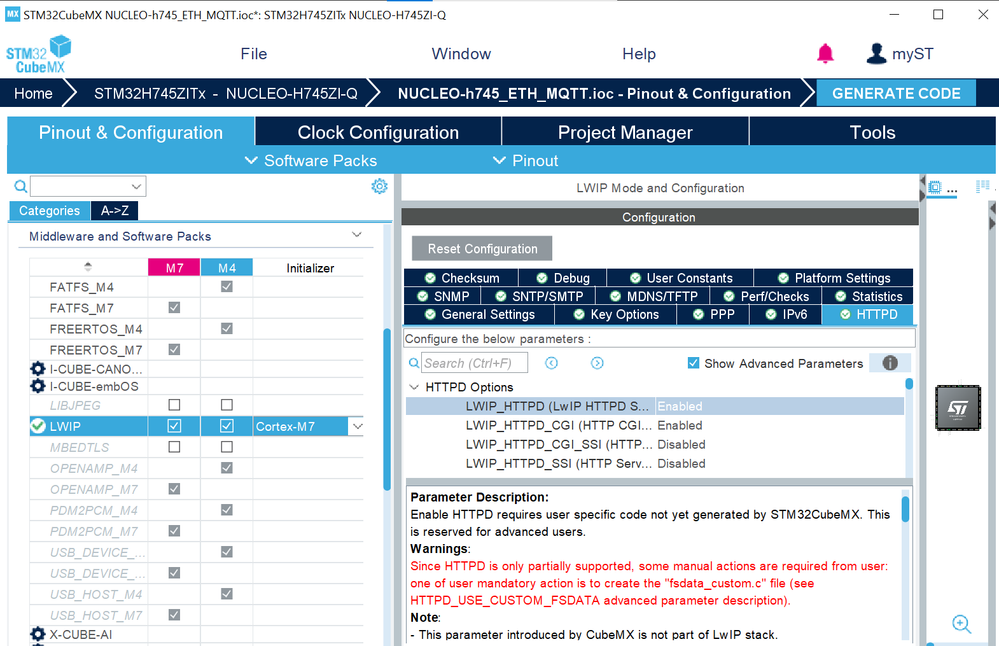Toggle LWIP M7 checkbox
The width and height of the screenshot is (999, 646).
(x=174, y=426)
